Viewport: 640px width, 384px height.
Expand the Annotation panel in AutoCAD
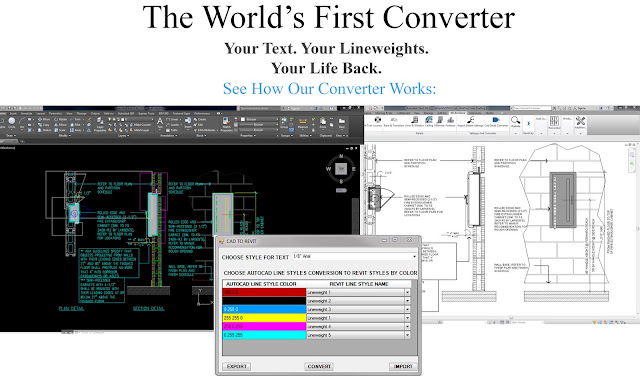[x=169, y=135]
